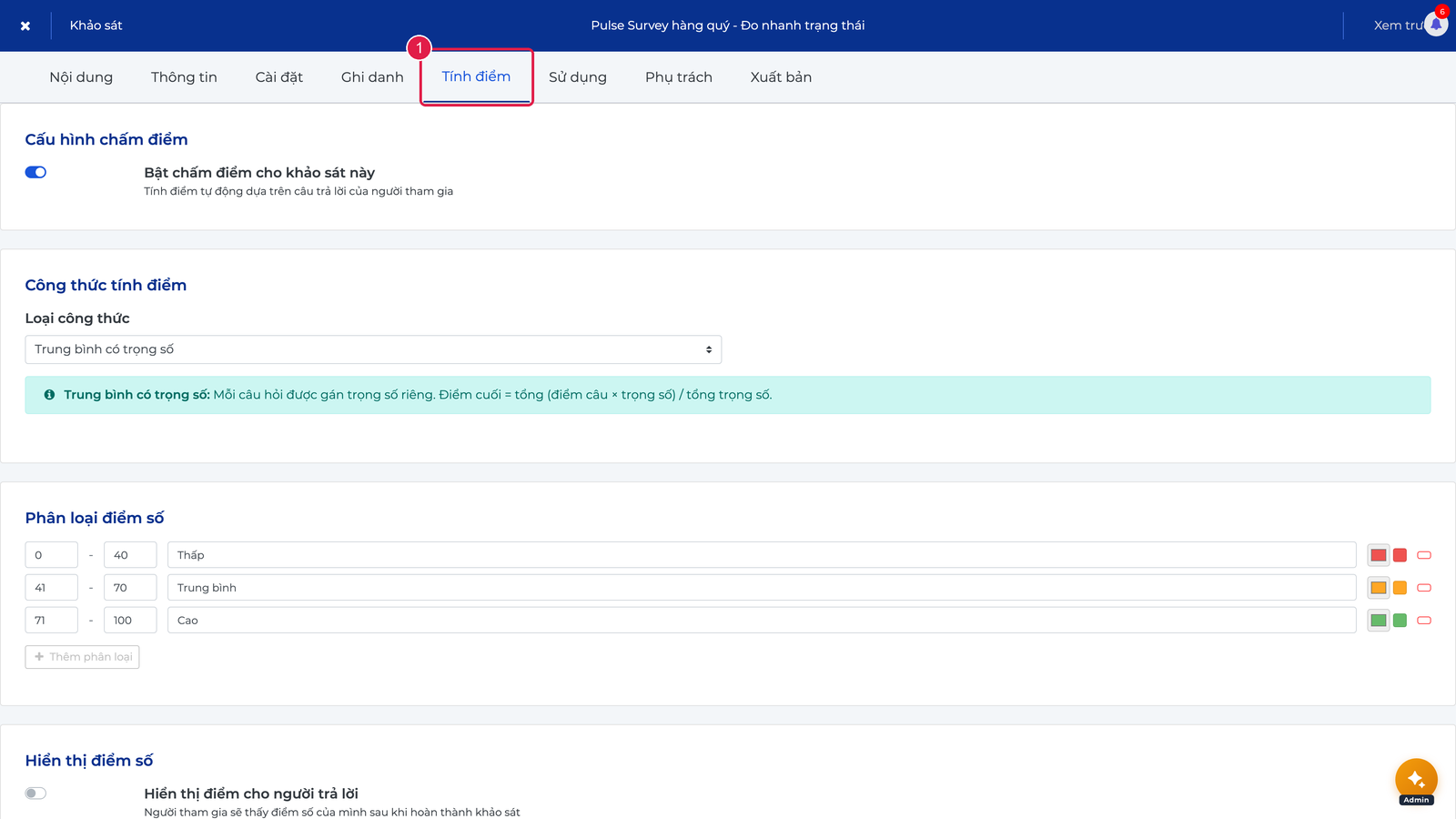Close the survey editor with the X icon
This screenshot has width=1456, height=819.
[x=25, y=25]
